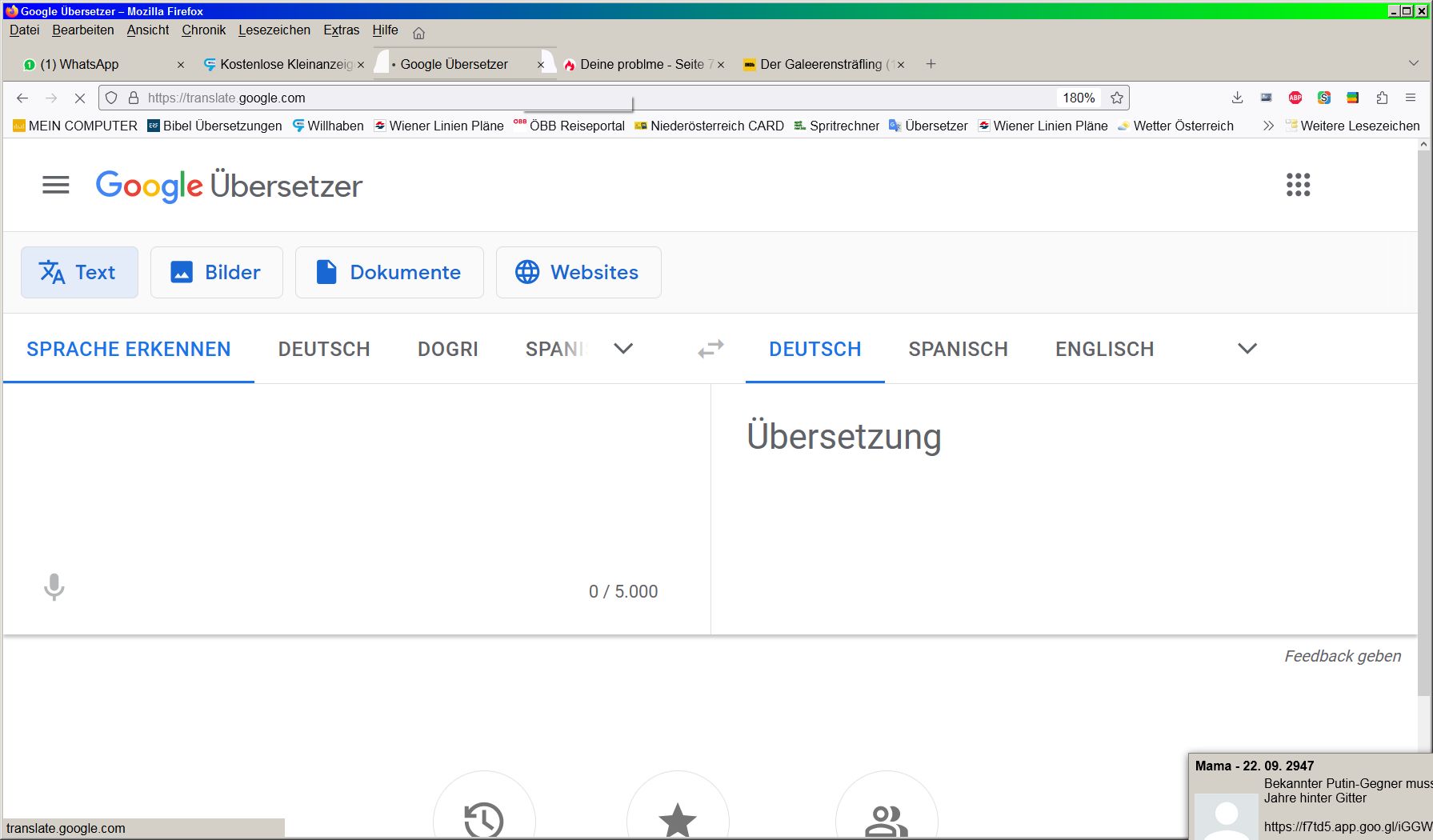Select DEUTSCH as the target language
This screenshot has width=1433, height=840.
pyautogui.click(x=815, y=349)
